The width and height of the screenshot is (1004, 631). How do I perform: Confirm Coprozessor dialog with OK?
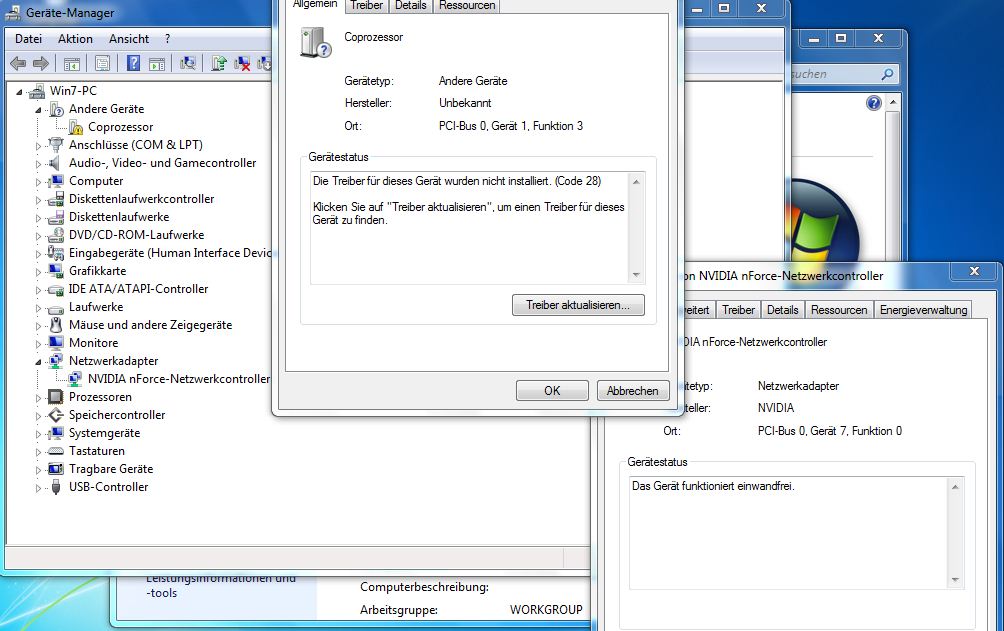pyautogui.click(x=552, y=391)
